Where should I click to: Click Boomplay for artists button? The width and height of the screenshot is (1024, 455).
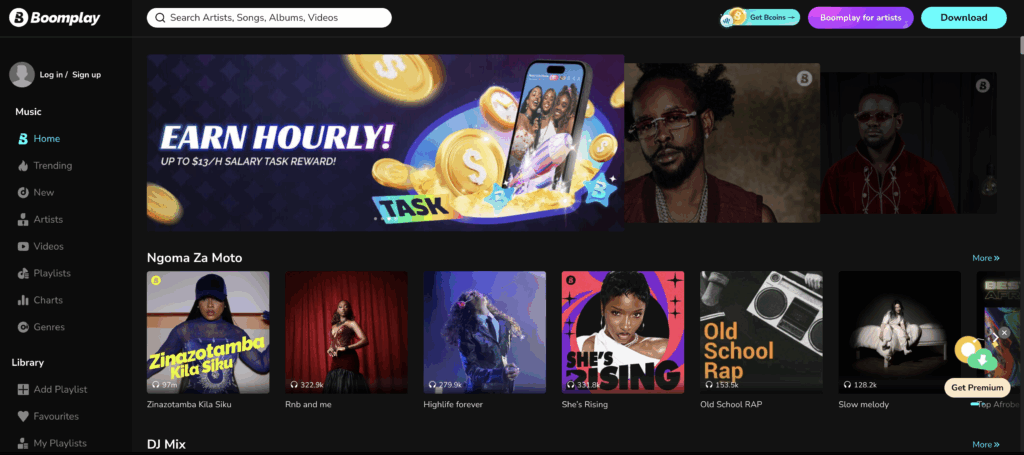pos(861,18)
